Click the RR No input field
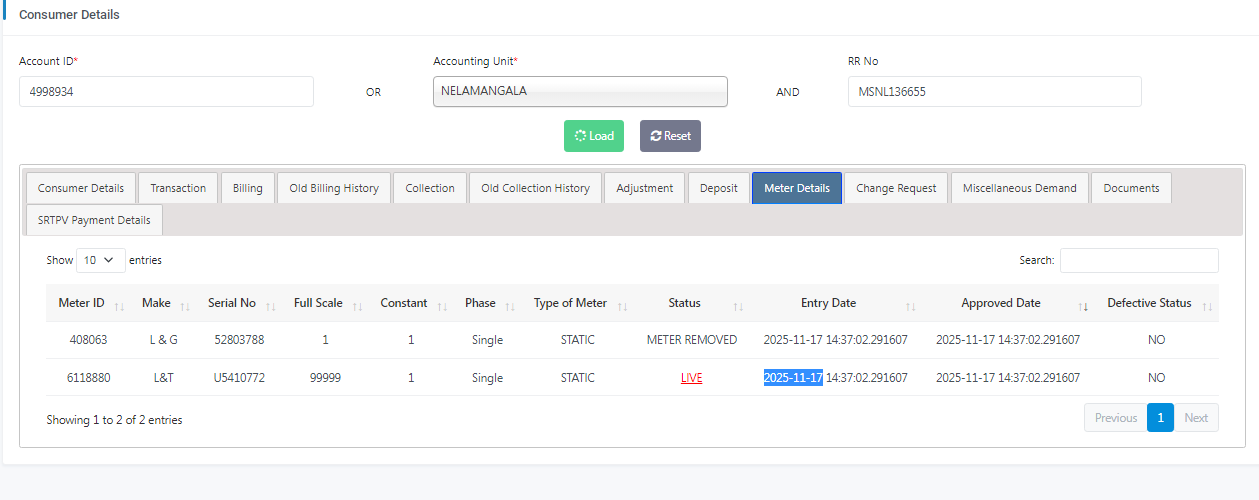Image resolution: width=1259 pixels, height=500 pixels. click(x=994, y=91)
